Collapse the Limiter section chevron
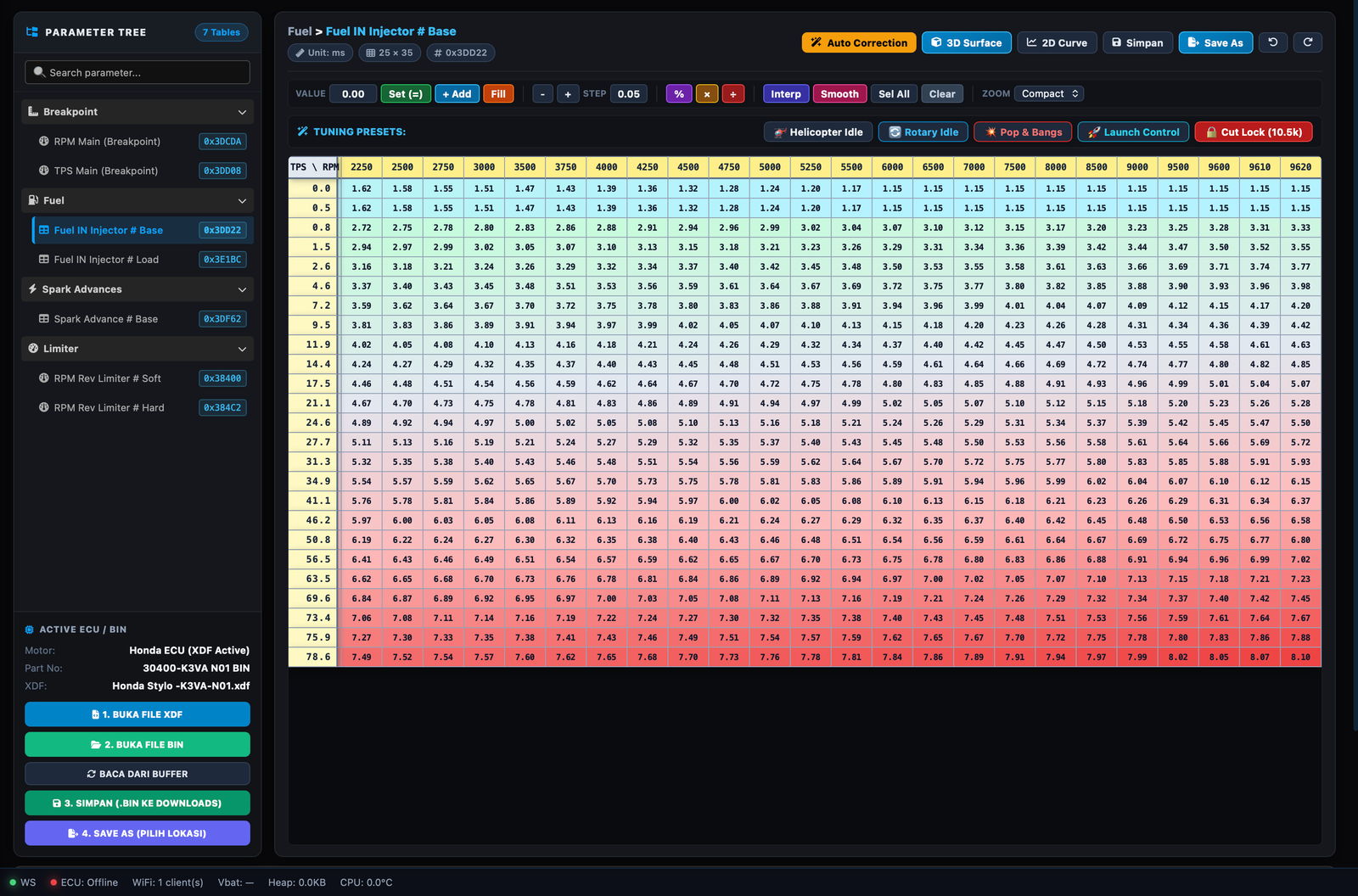Image resolution: width=1358 pixels, height=896 pixels. point(242,350)
